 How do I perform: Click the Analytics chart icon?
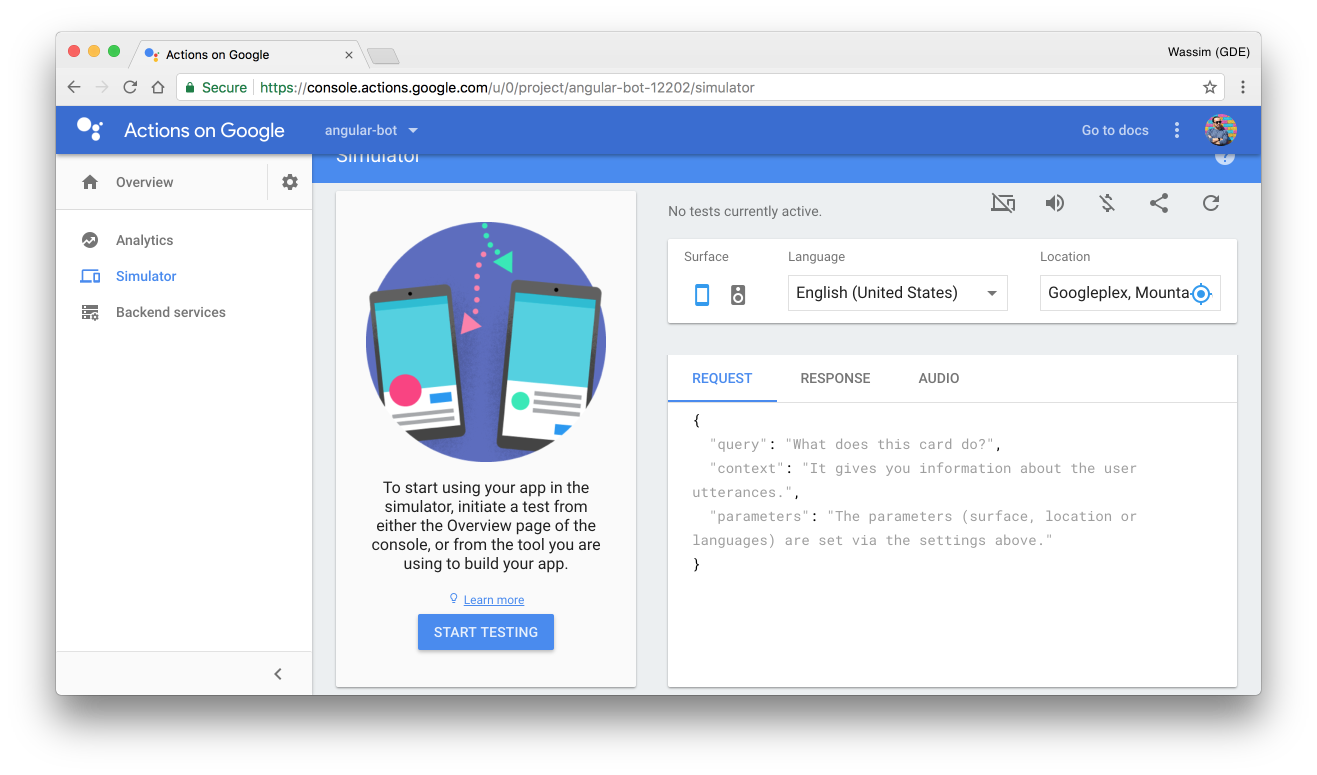[90, 240]
